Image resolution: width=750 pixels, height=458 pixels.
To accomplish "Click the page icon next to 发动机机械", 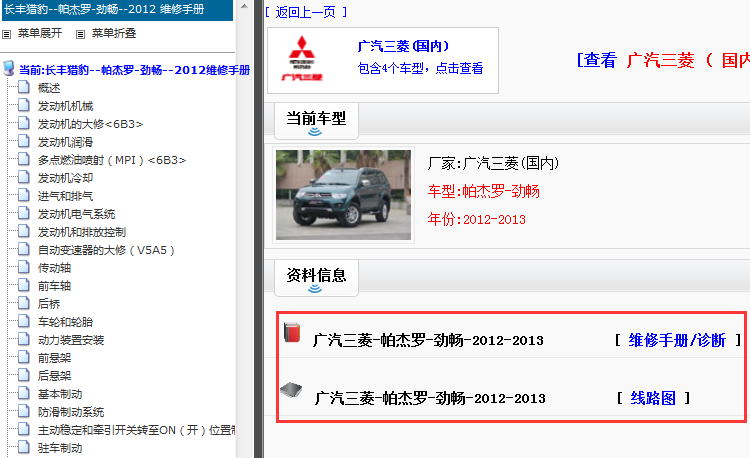I will (x=24, y=106).
